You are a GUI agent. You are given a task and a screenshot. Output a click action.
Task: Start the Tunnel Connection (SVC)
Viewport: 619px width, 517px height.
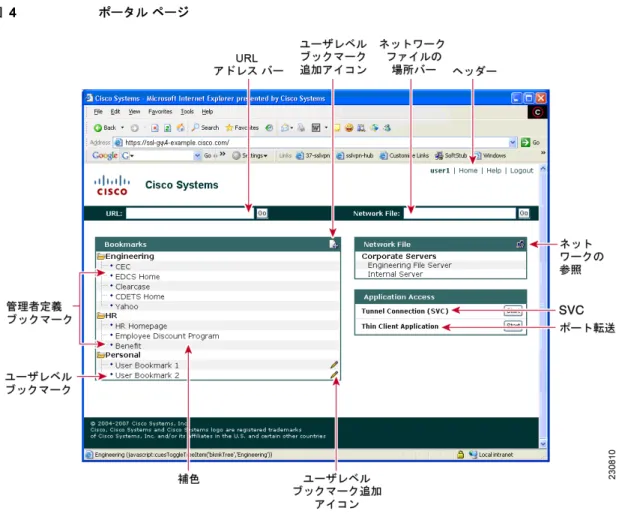pos(513,311)
